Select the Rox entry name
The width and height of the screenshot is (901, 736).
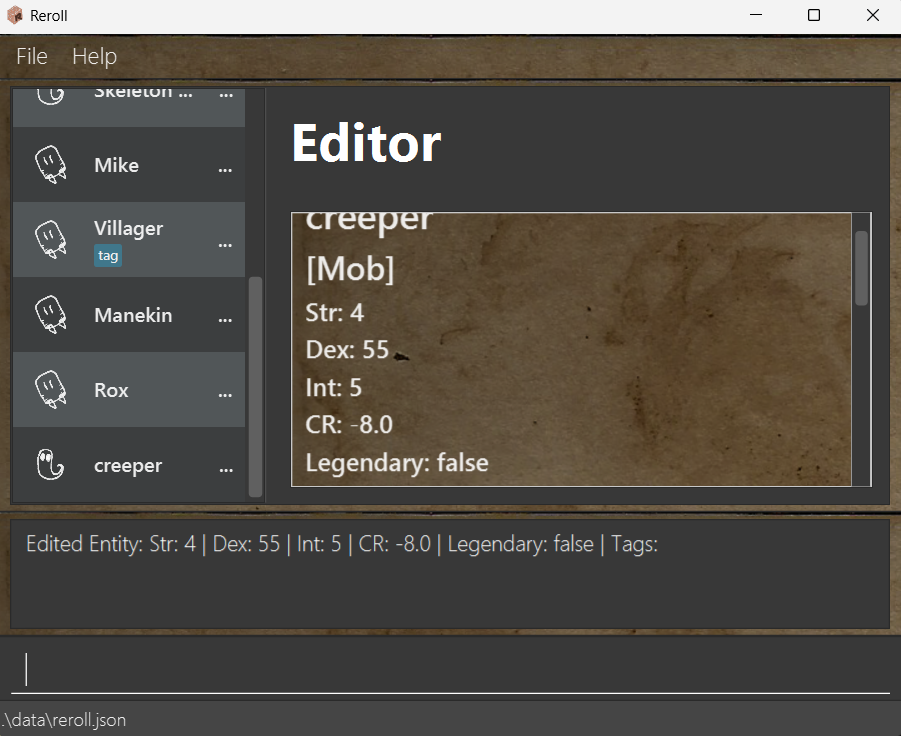tap(111, 391)
